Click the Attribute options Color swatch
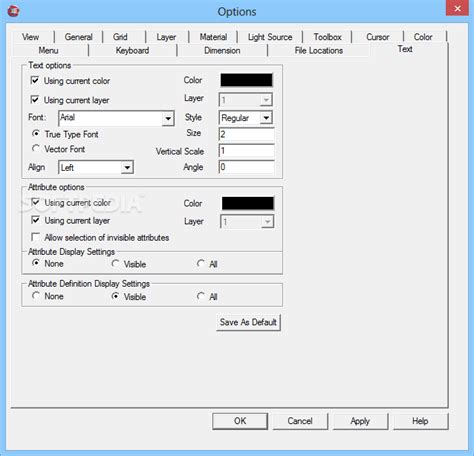The image size is (474, 456). click(x=248, y=203)
